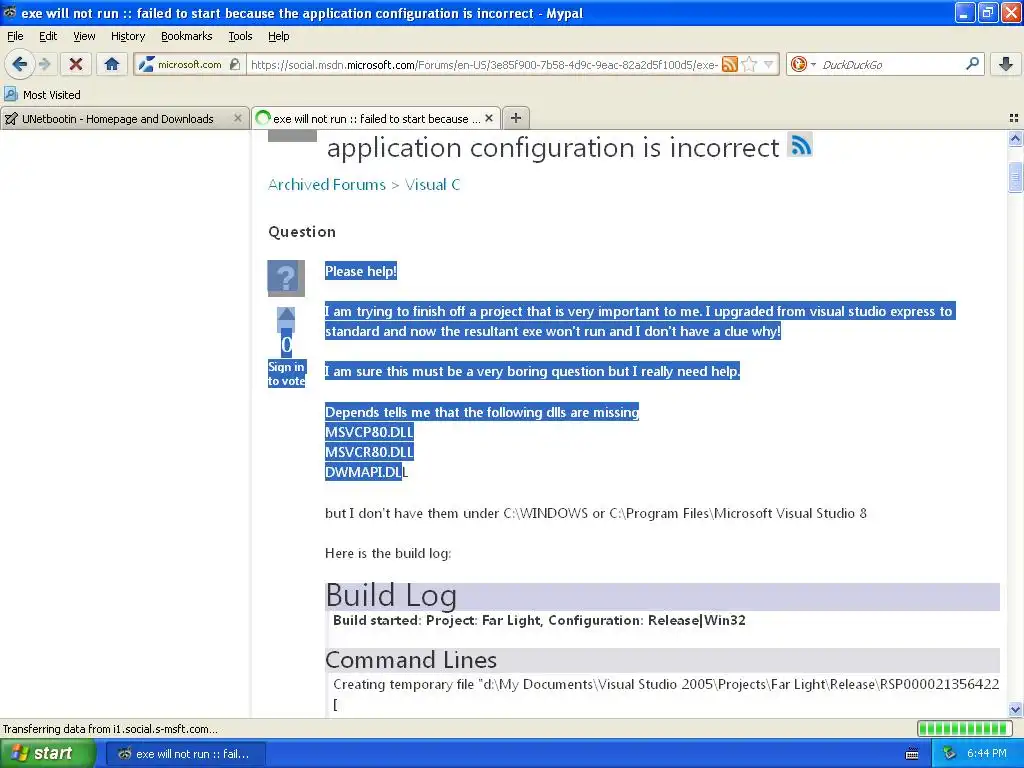Image resolution: width=1024 pixels, height=768 pixels.
Task: Open the View menu
Action: tap(84, 36)
